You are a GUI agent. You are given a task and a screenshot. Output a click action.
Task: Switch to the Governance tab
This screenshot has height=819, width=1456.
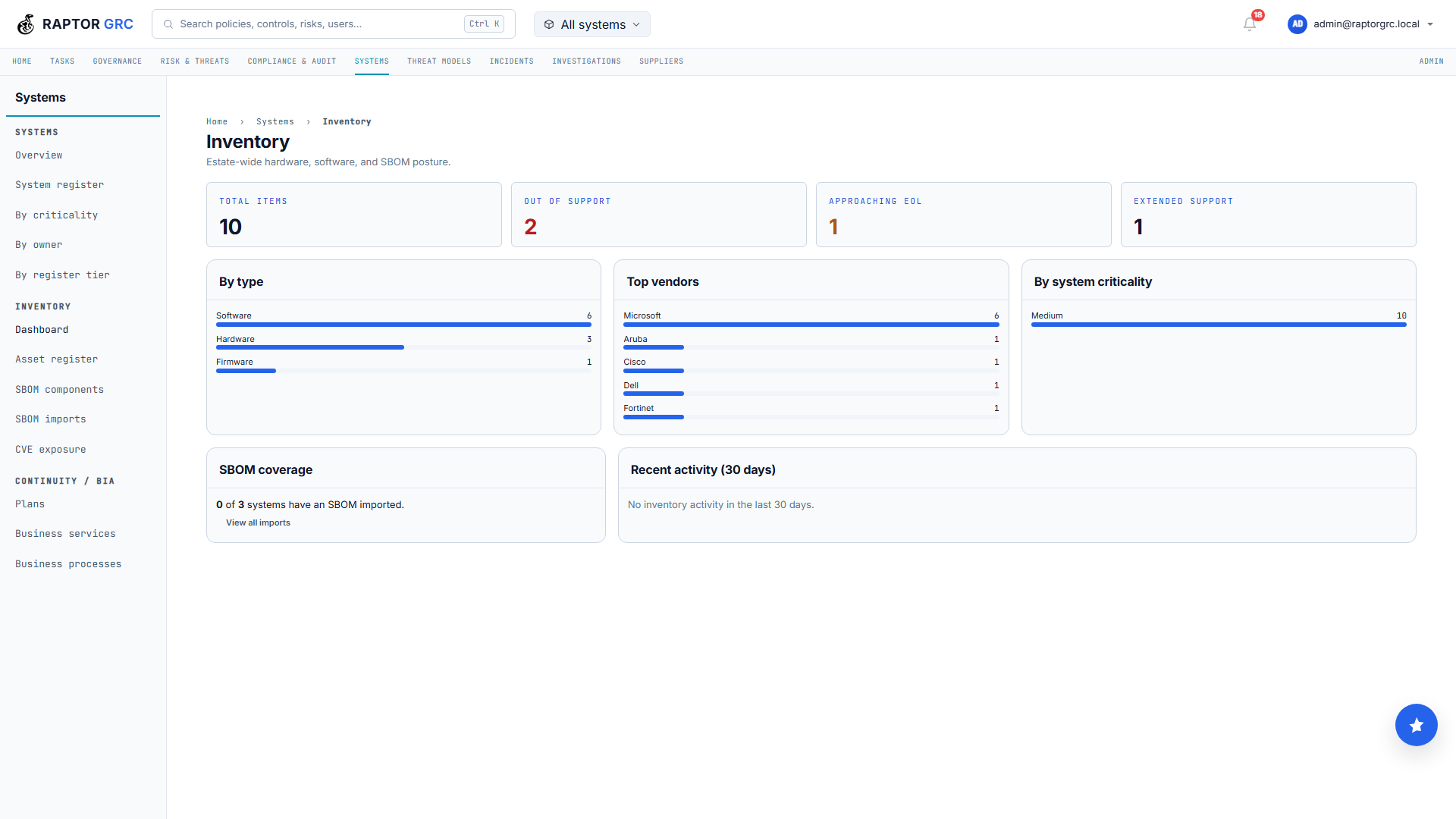click(x=118, y=61)
